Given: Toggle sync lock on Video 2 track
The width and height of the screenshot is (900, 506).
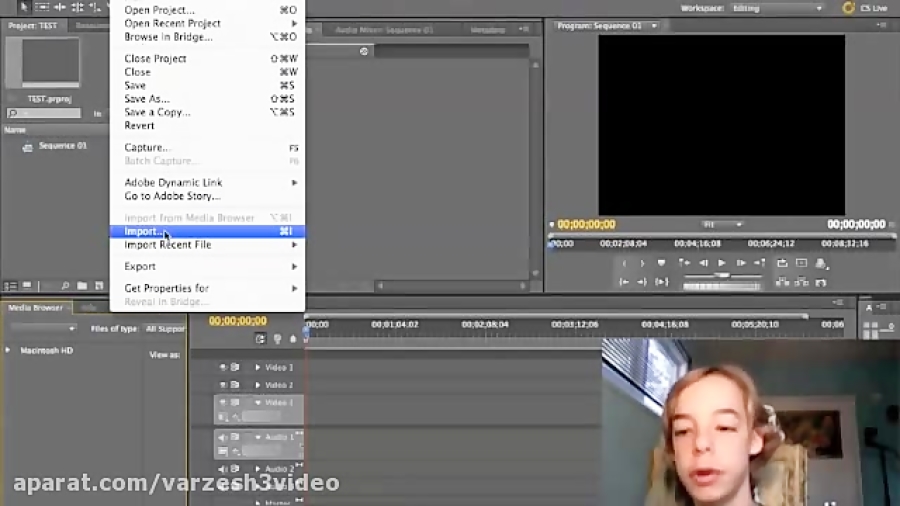Looking at the screenshot, I should click(x=235, y=385).
